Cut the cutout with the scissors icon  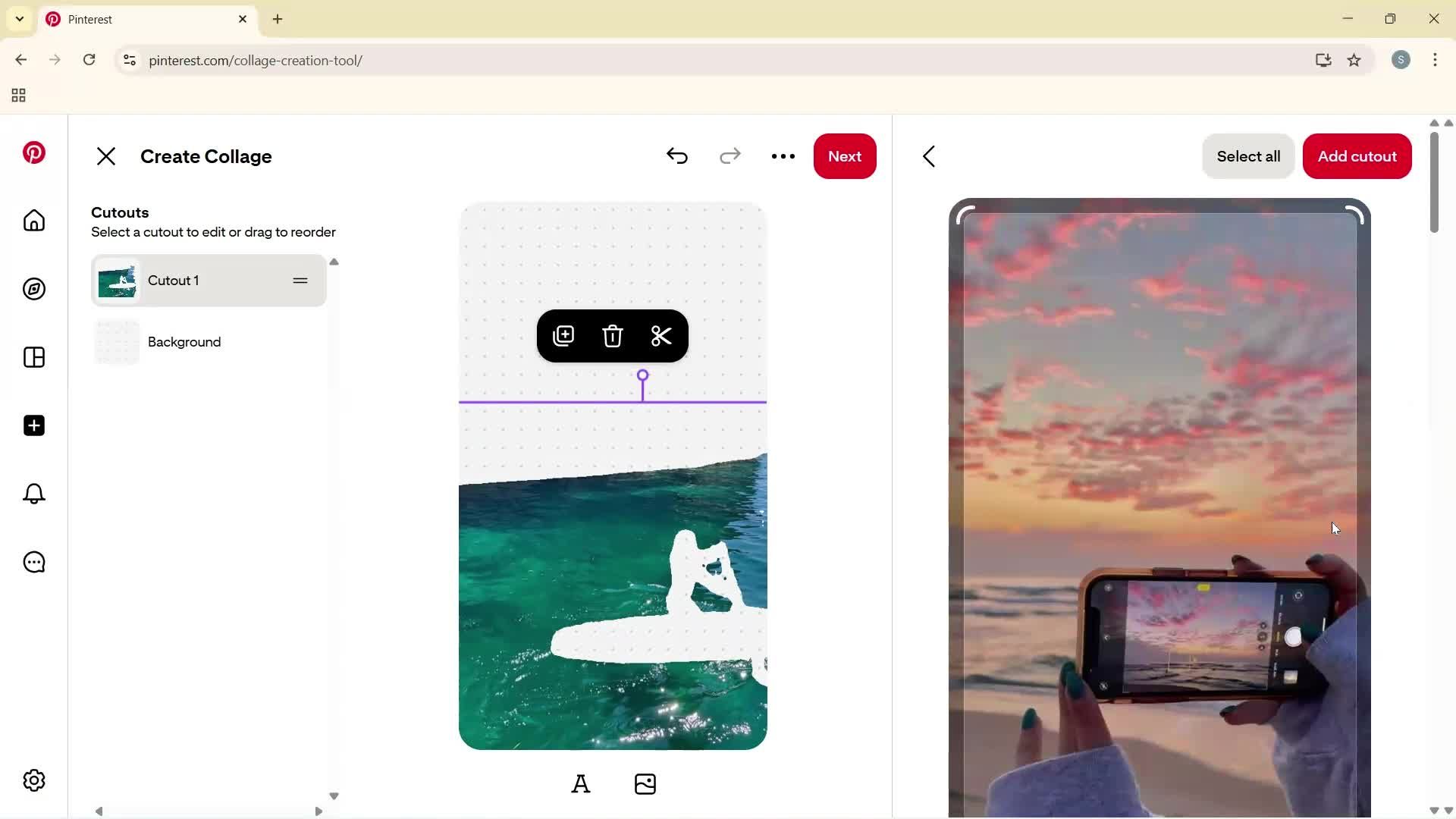(661, 336)
